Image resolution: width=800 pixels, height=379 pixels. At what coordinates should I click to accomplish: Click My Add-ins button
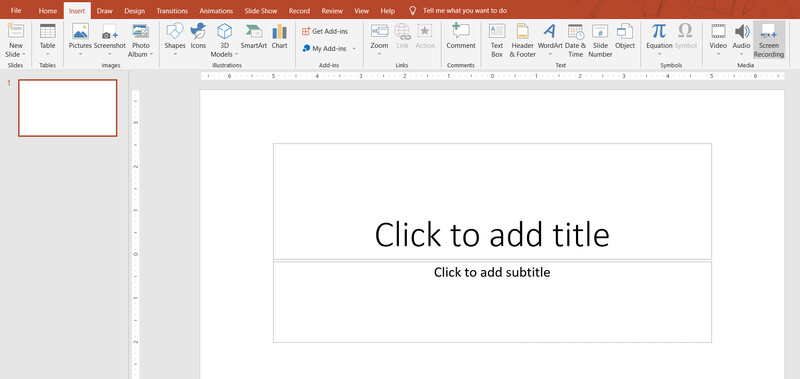tap(324, 49)
